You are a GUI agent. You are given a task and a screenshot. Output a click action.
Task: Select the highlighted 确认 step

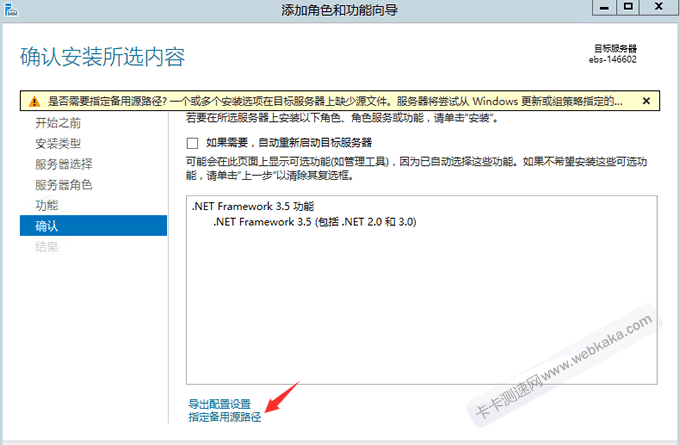click(93, 226)
